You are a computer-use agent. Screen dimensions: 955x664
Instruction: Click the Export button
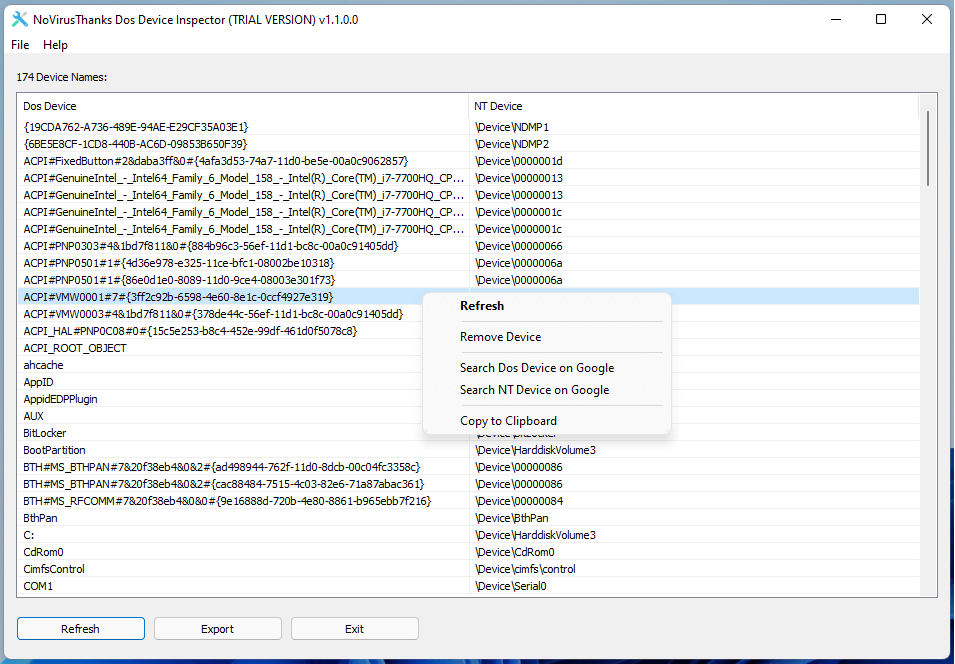pos(217,629)
